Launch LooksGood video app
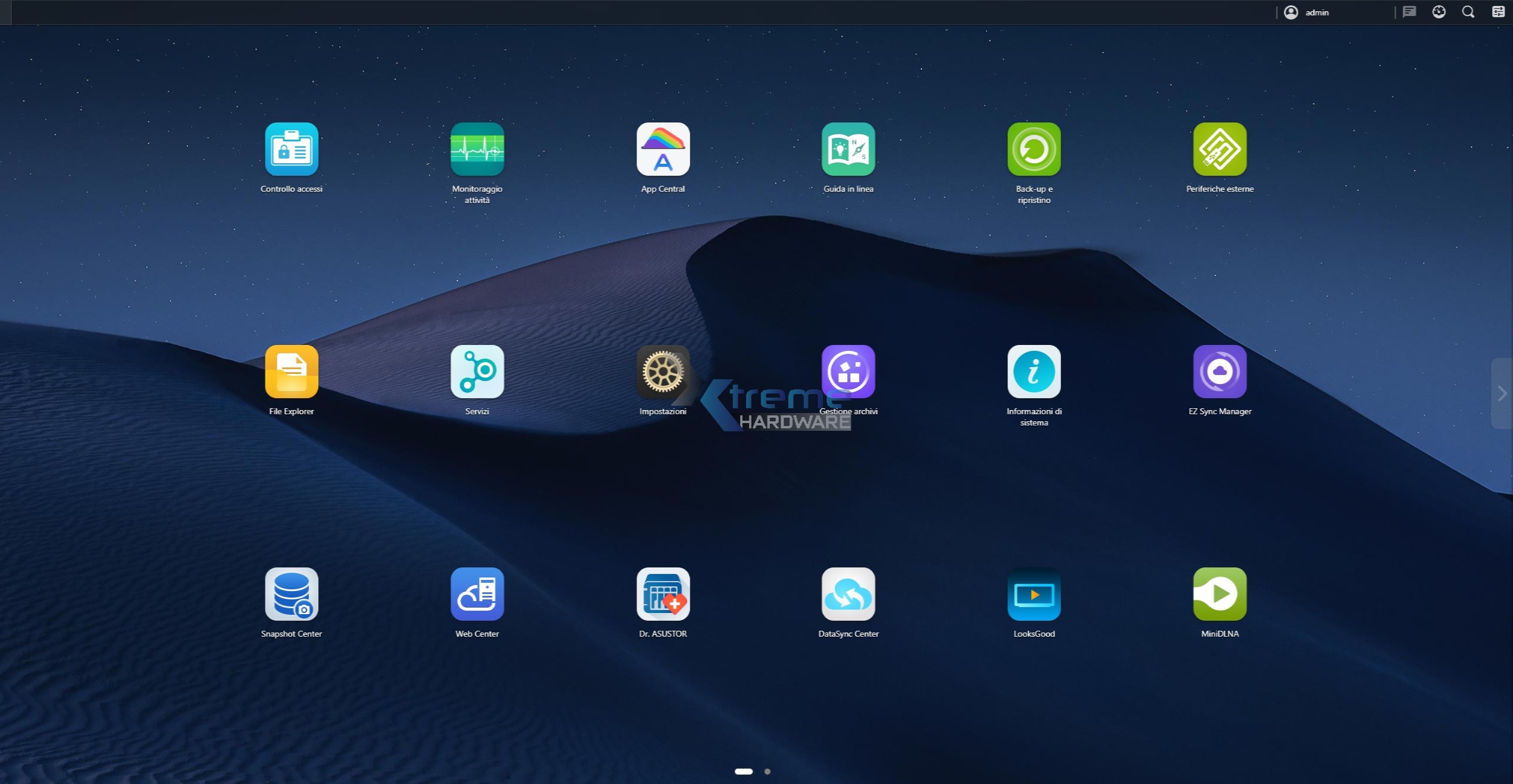The image size is (1513, 784). [x=1034, y=594]
